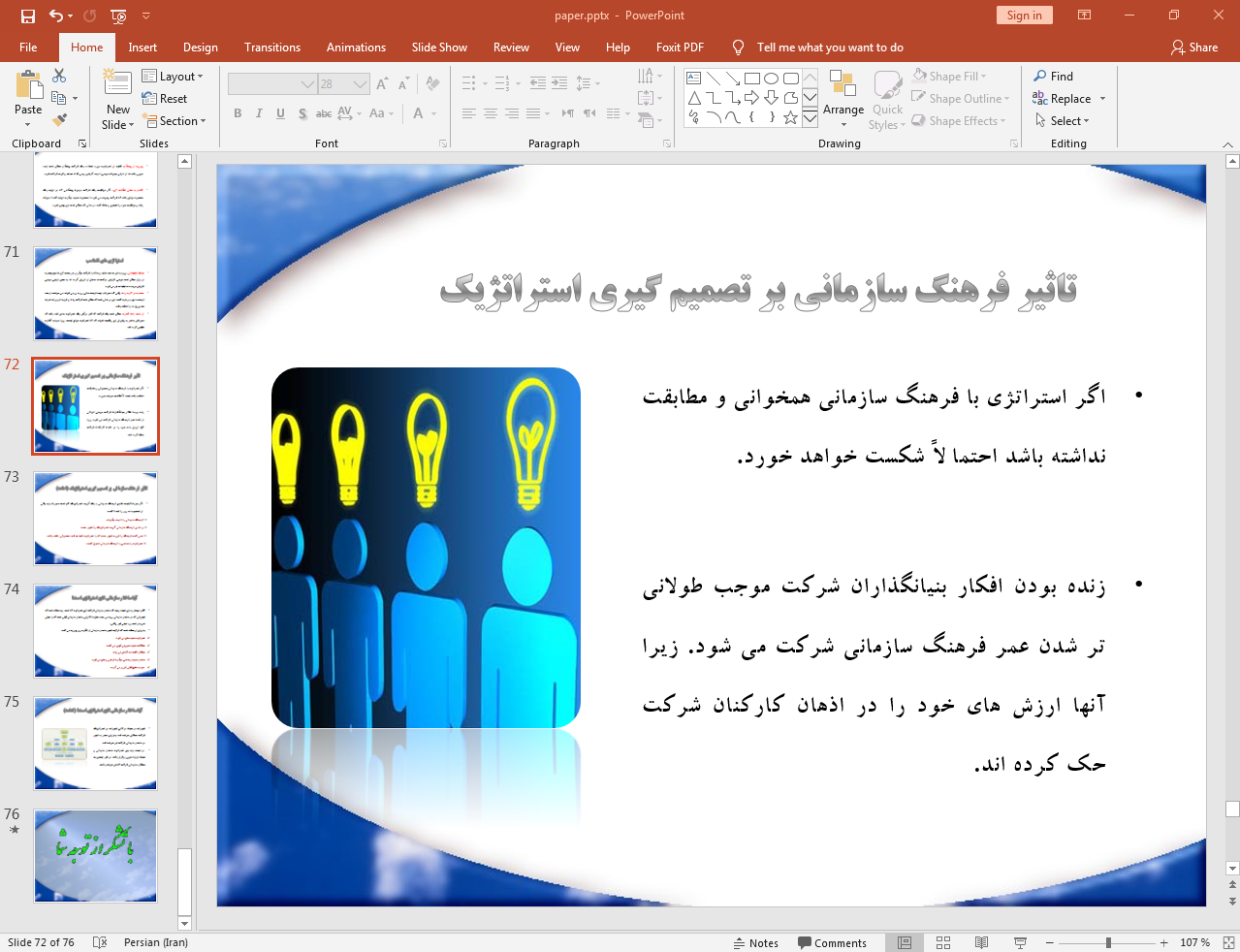Open Quick Styles gallery
This screenshot has width=1240, height=952.
pyautogui.click(x=887, y=99)
